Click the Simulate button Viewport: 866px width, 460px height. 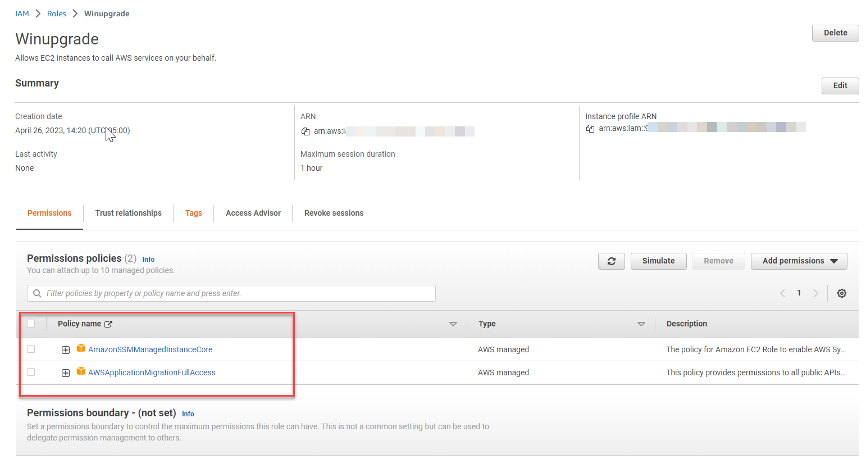click(x=658, y=261)
